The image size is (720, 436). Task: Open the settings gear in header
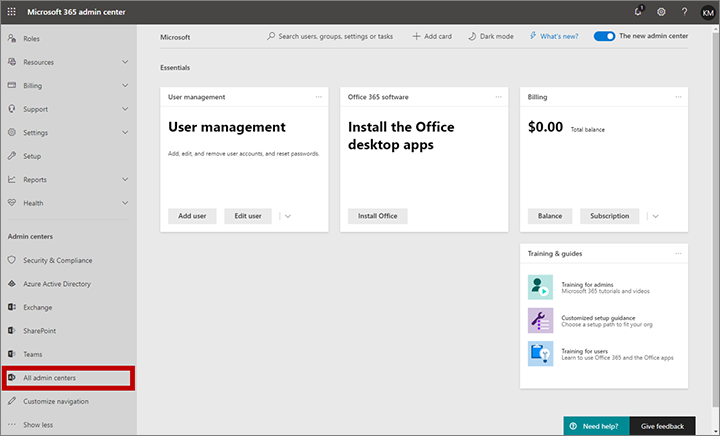point(661,12)
